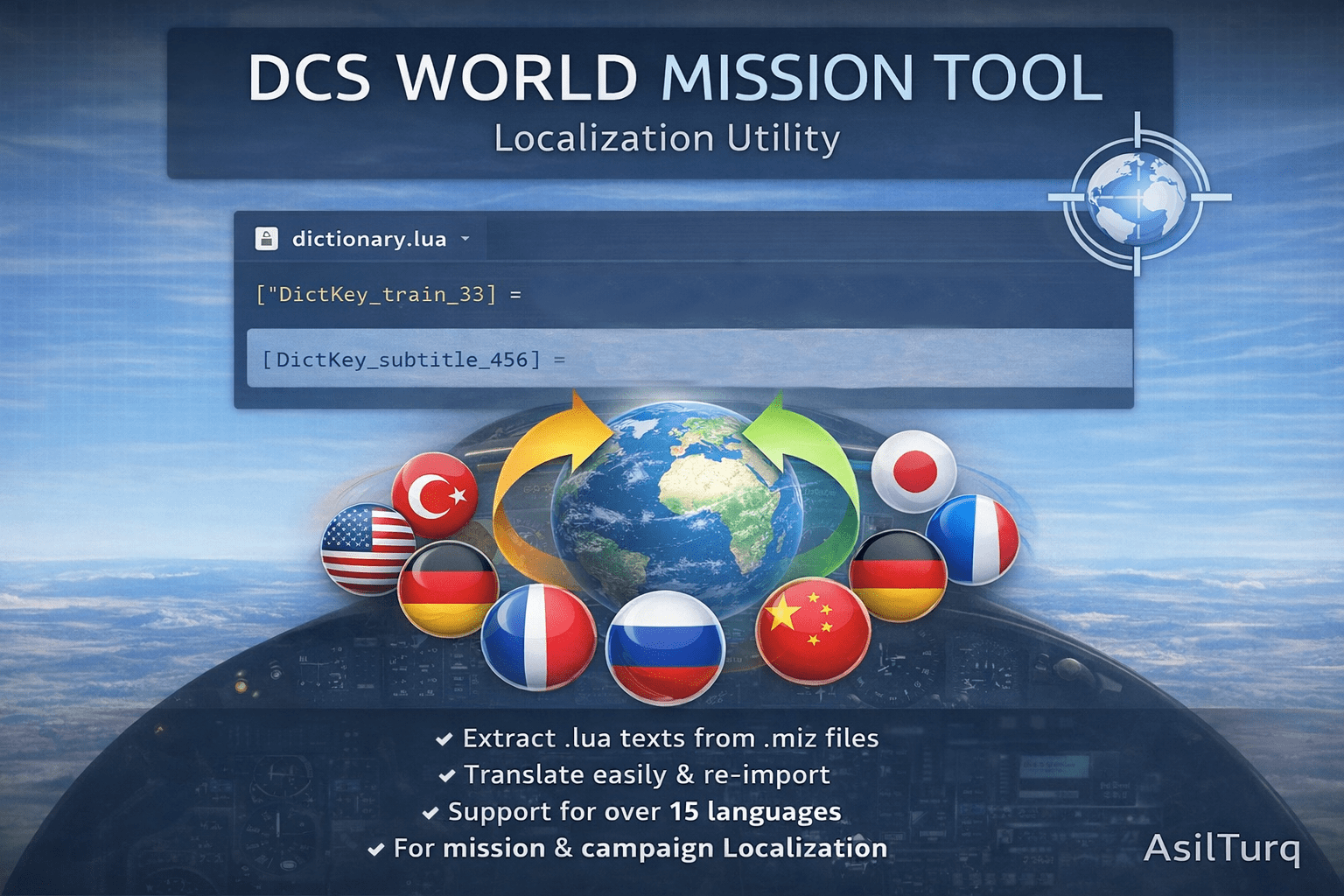Select the Turkish flag icon
The height and width of the screenshot is (896, 1344).
coord(435,494)
